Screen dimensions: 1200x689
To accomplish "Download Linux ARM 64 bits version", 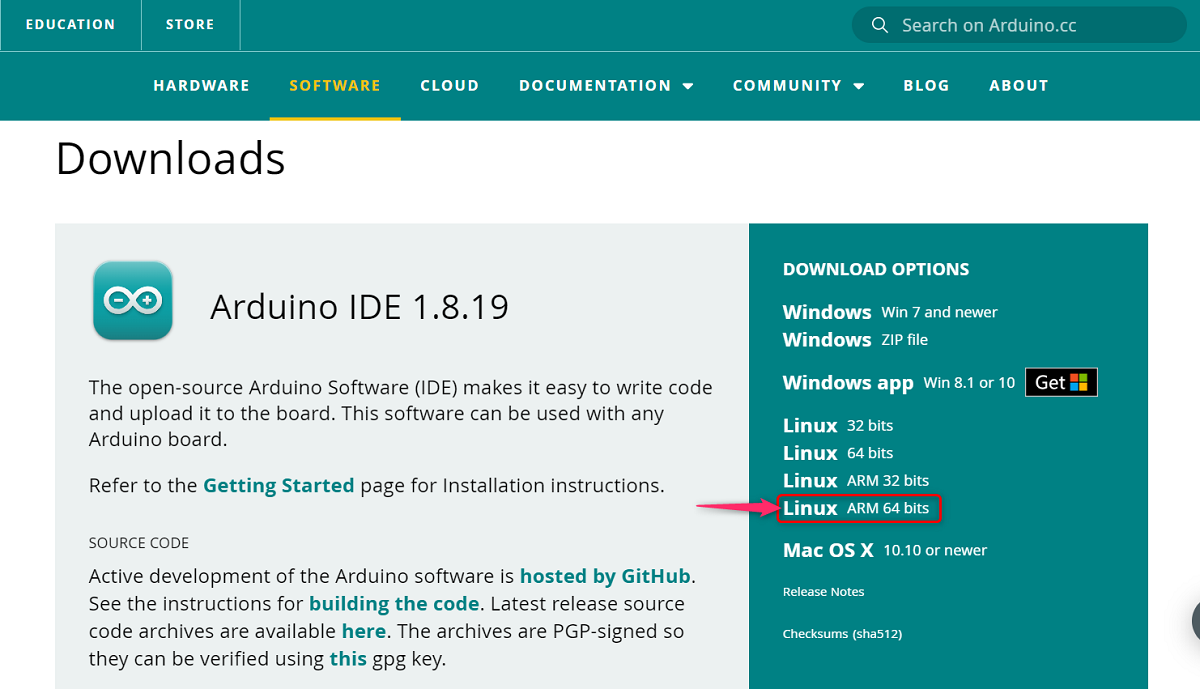I will tap(856, 508).
